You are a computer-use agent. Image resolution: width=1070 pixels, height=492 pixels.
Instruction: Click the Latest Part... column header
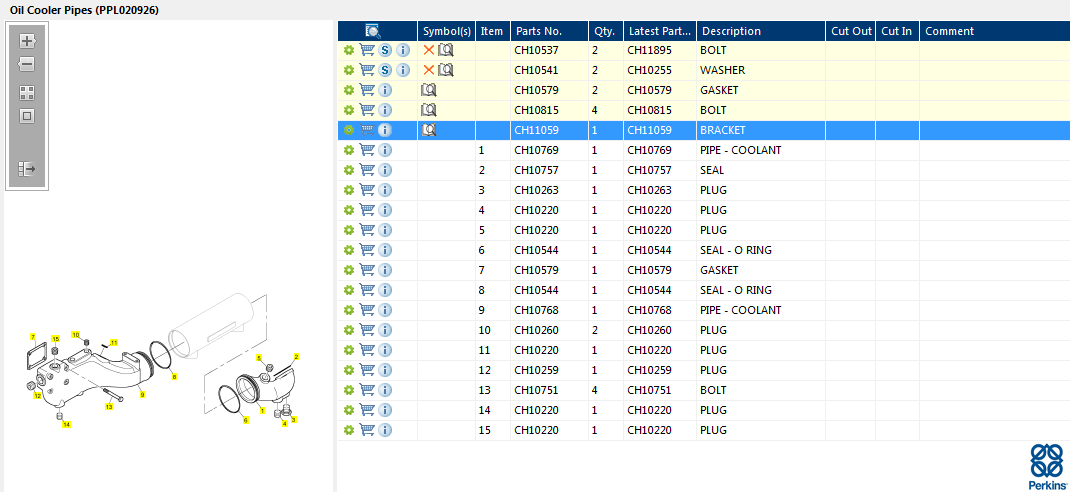coord(660,31)
